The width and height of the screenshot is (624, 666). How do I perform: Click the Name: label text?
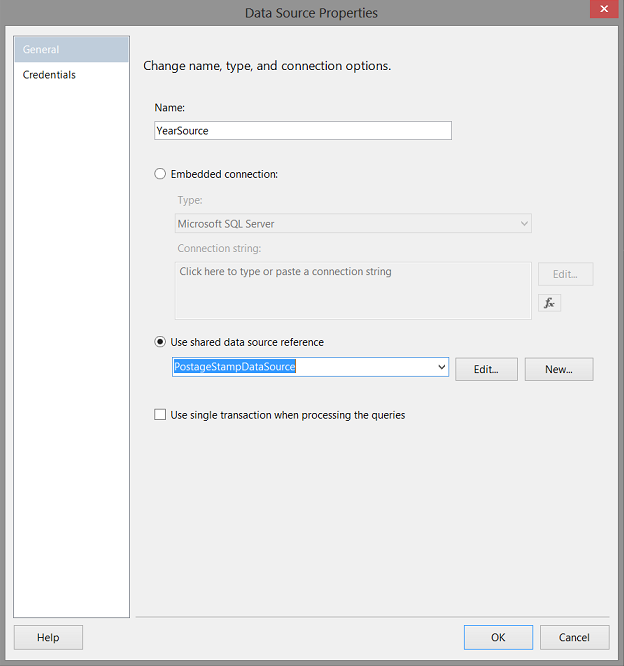(x=170, y=107)
